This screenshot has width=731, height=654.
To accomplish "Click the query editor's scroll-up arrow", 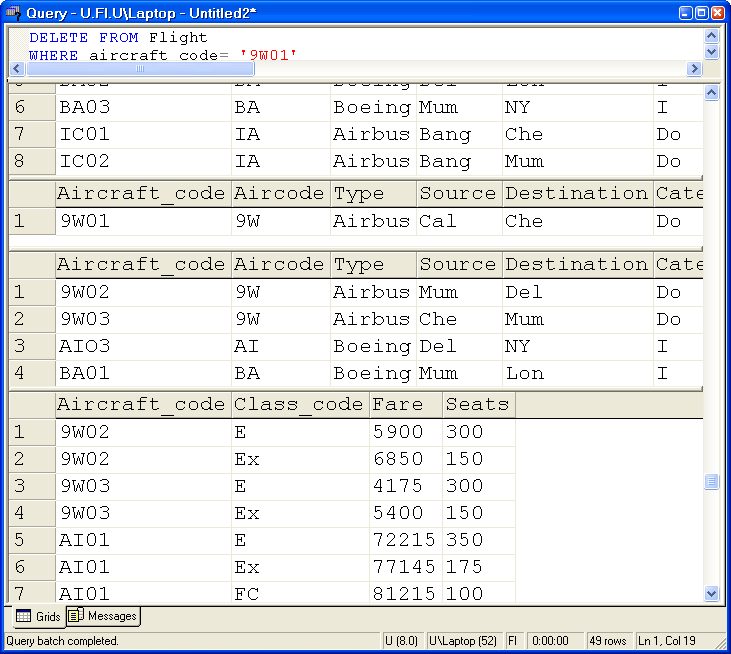I will [711, 36].
